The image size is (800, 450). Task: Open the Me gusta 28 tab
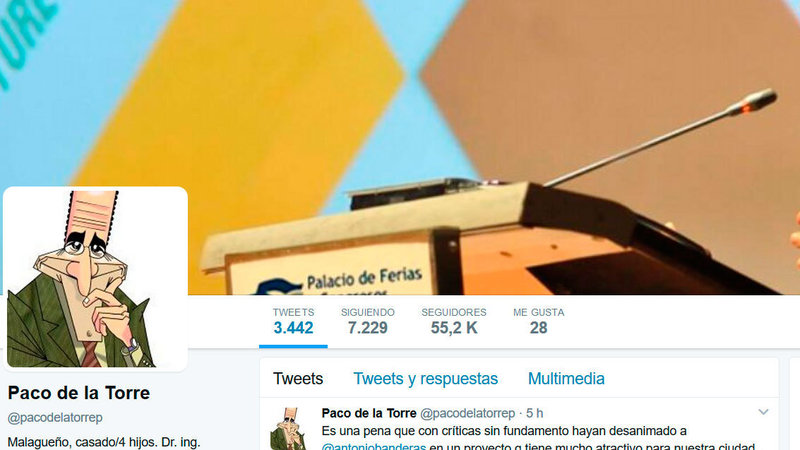[x=539, y=321]
